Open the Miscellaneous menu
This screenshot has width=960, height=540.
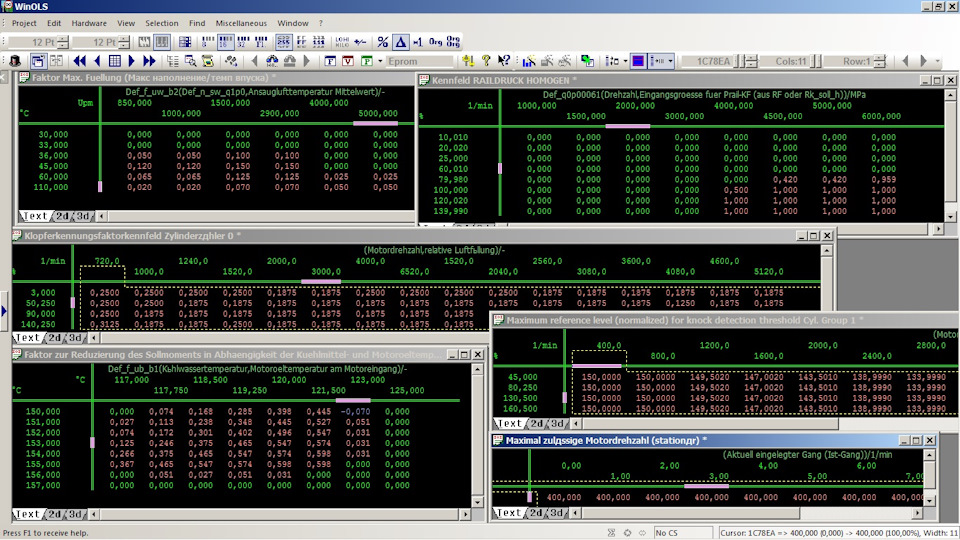[241, 22]
